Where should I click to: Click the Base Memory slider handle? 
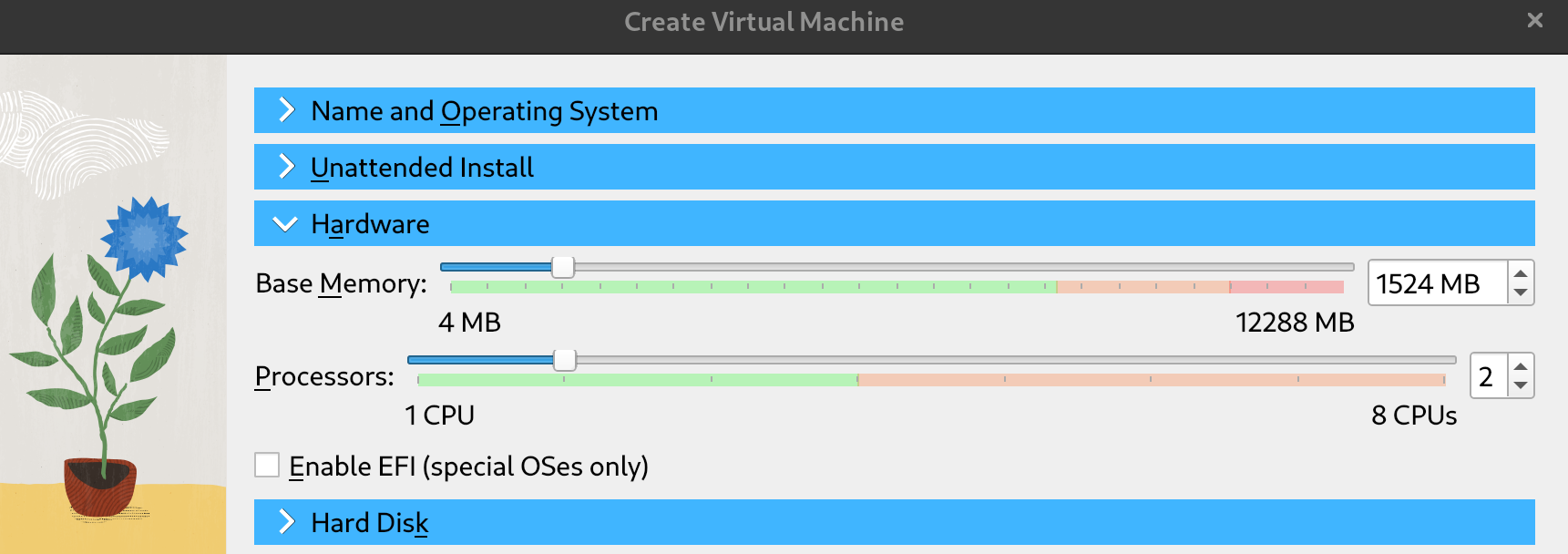coord(563,267)
